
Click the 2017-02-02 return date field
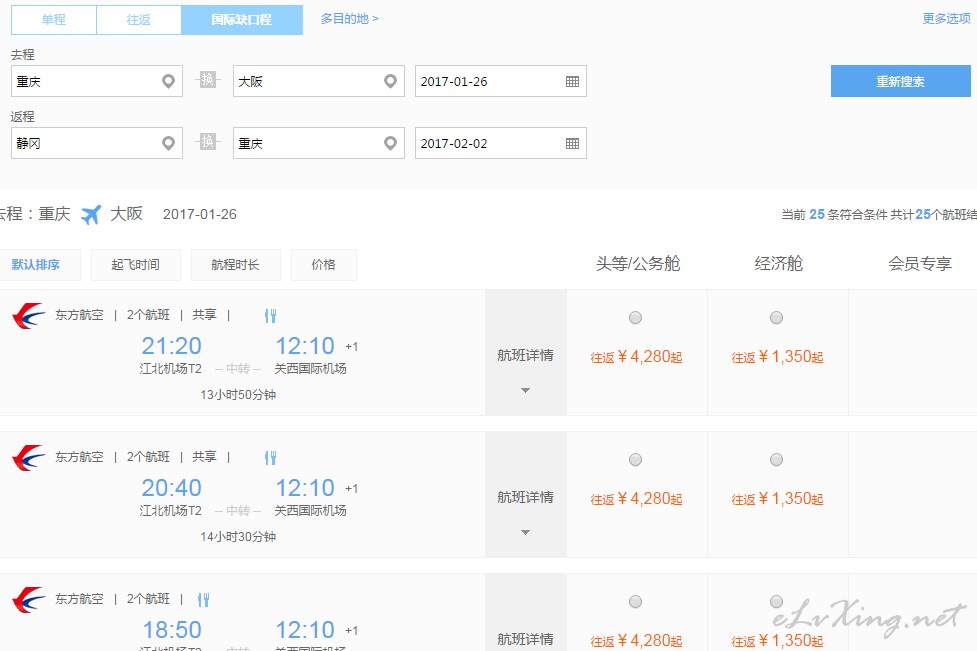click(501, 143)
